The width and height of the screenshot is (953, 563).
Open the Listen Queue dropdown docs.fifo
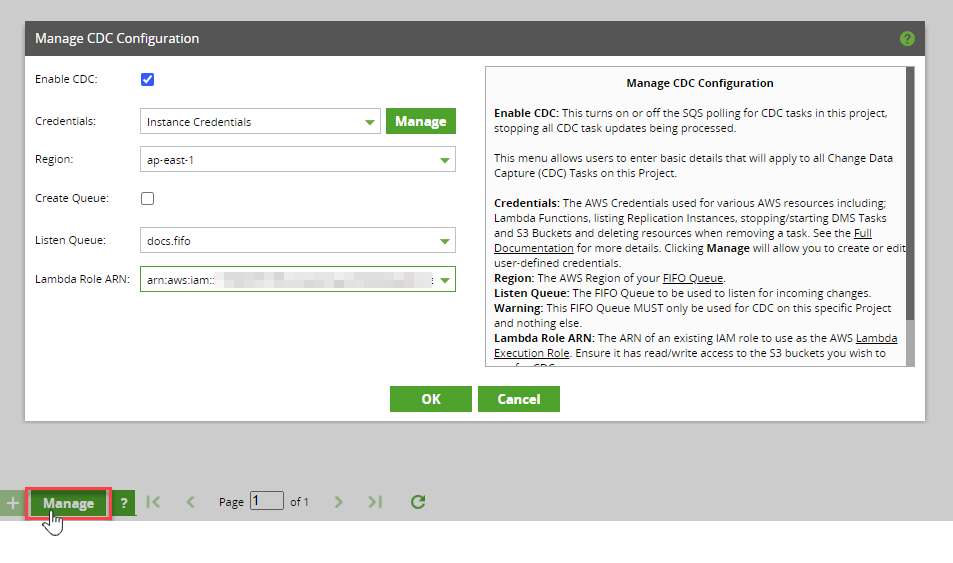click(298, 241)
